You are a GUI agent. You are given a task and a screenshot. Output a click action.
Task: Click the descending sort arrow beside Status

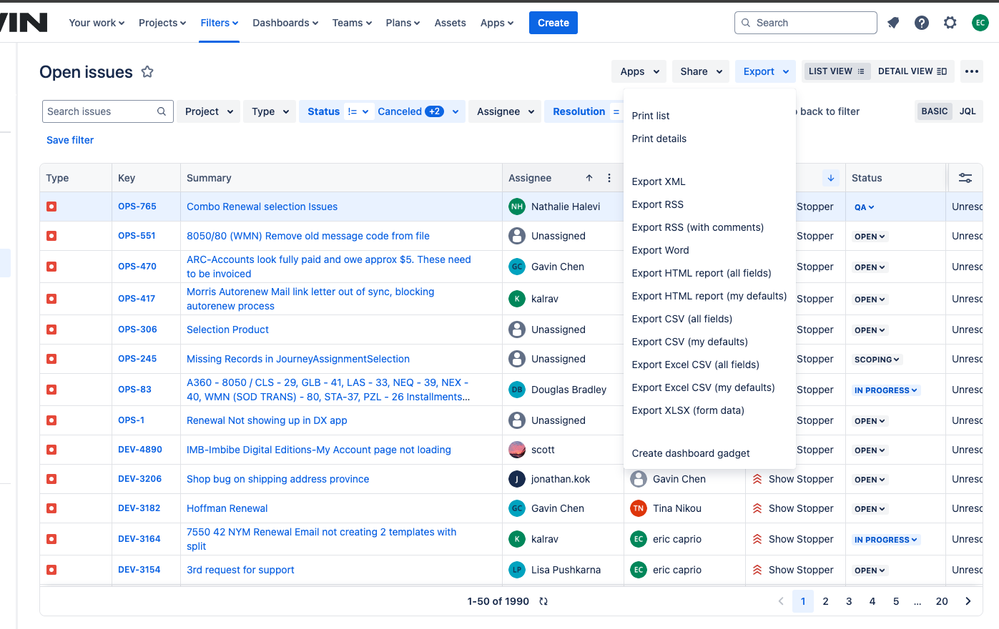pos(831,178)
